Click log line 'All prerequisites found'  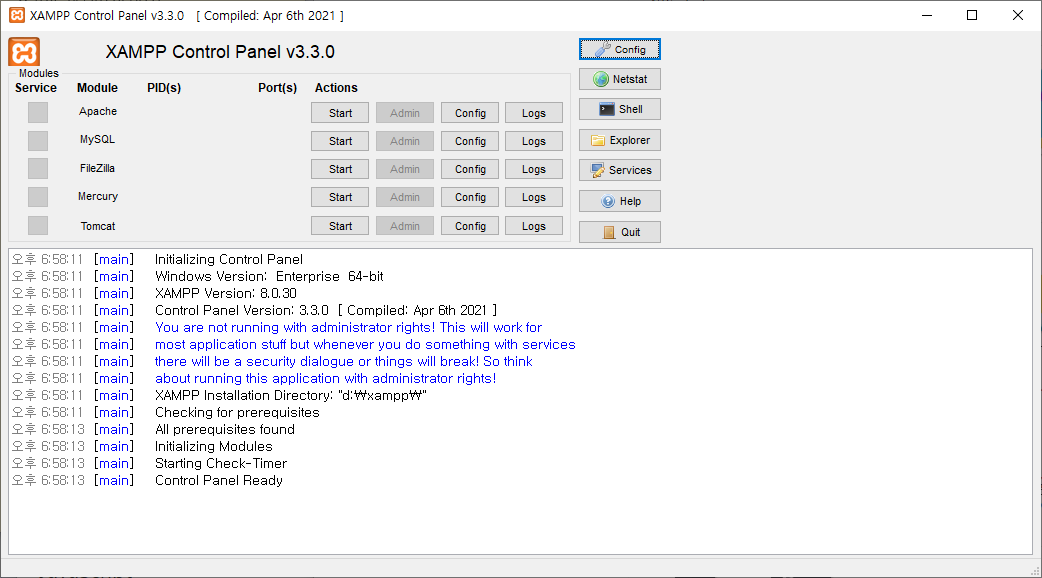(x=225, y=429)
